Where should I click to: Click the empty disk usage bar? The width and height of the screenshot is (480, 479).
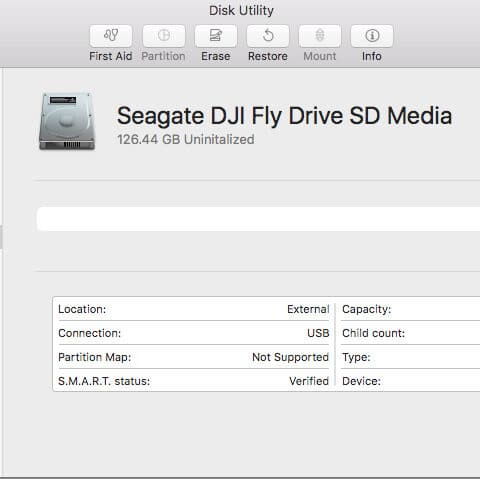(258, 219)
